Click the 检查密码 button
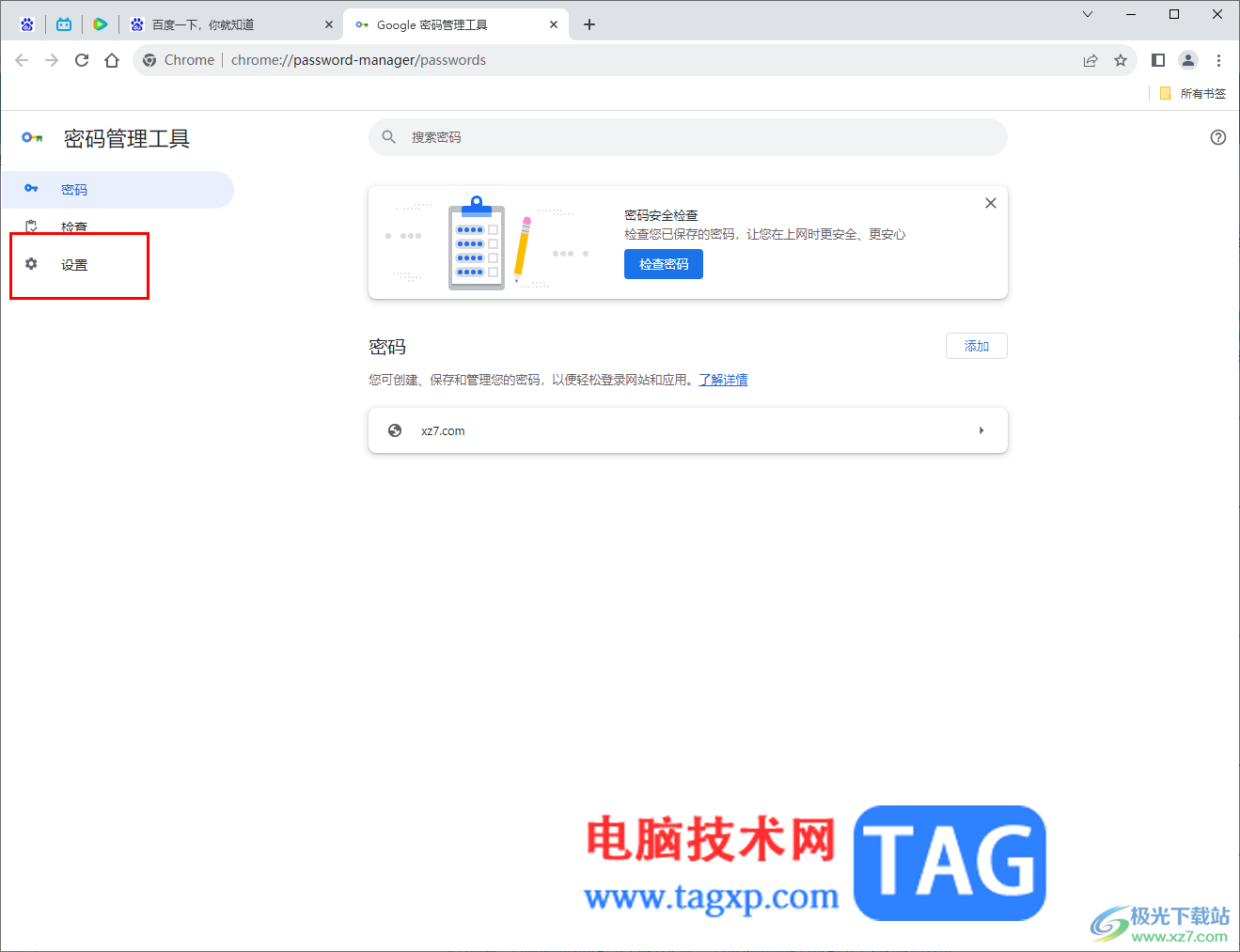The width and height of the screenshot is (1240, 952). point(664,264)
